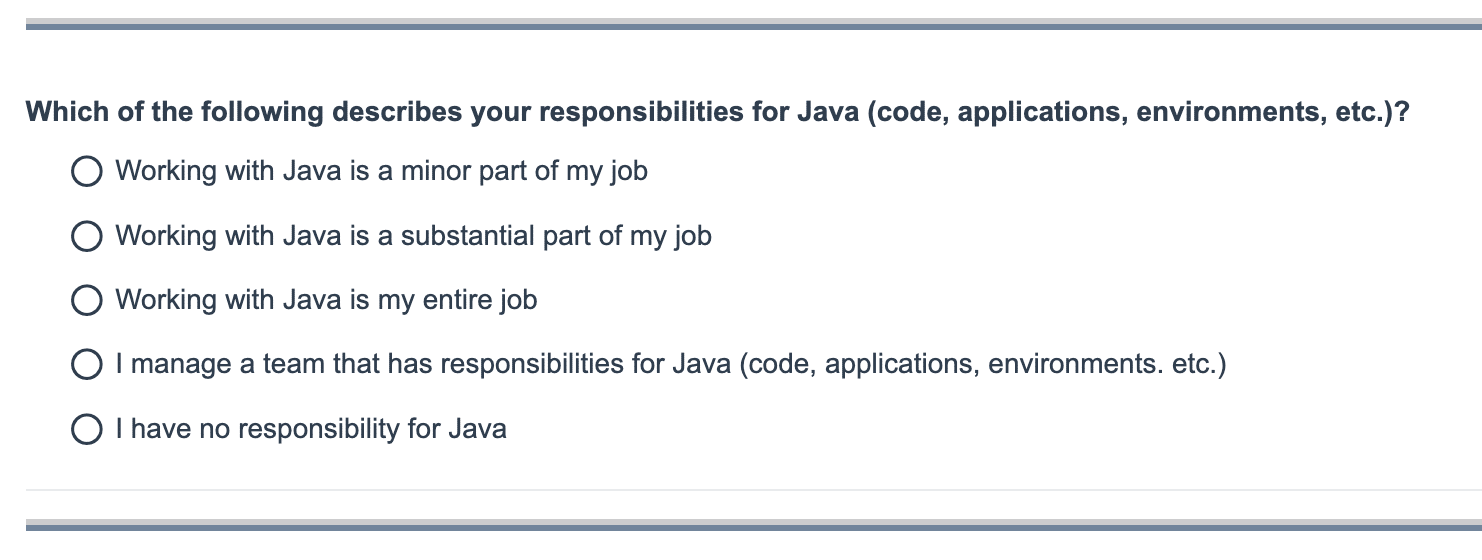The height and width of the screenshot is (560, 1482).
Task: Click the word 'minor' in the first option
Action: 436,172
